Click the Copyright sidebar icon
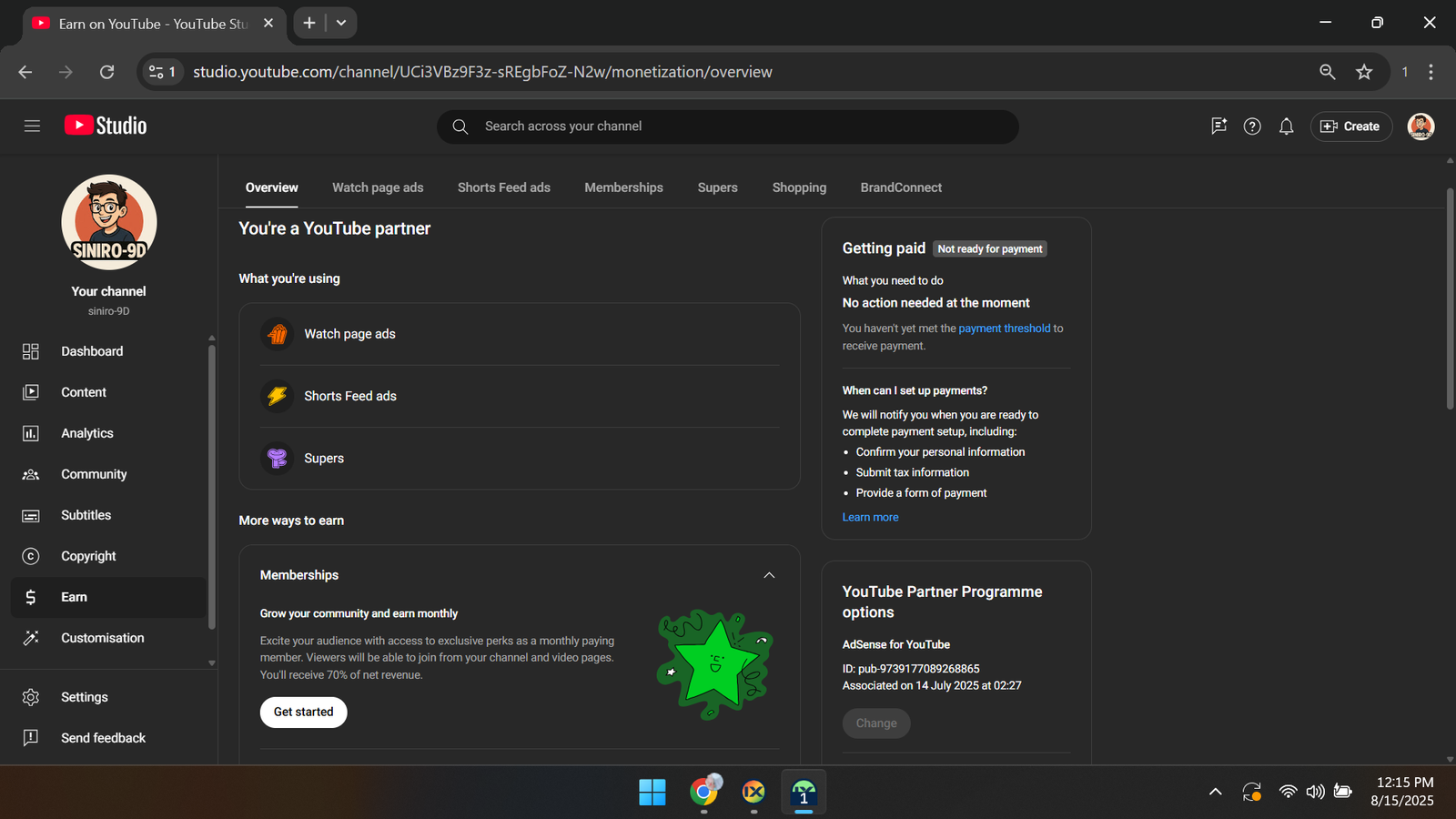Image resolution: width=1456 pixels, height=819 pixels. click(31, 556)
